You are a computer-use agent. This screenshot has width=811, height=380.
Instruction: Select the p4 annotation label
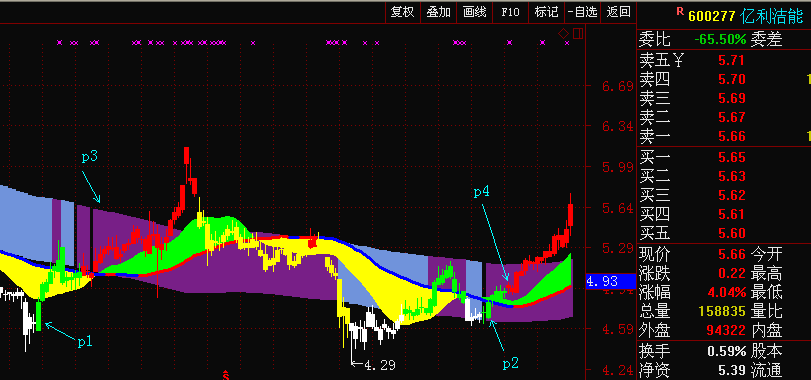pos(482,192)
